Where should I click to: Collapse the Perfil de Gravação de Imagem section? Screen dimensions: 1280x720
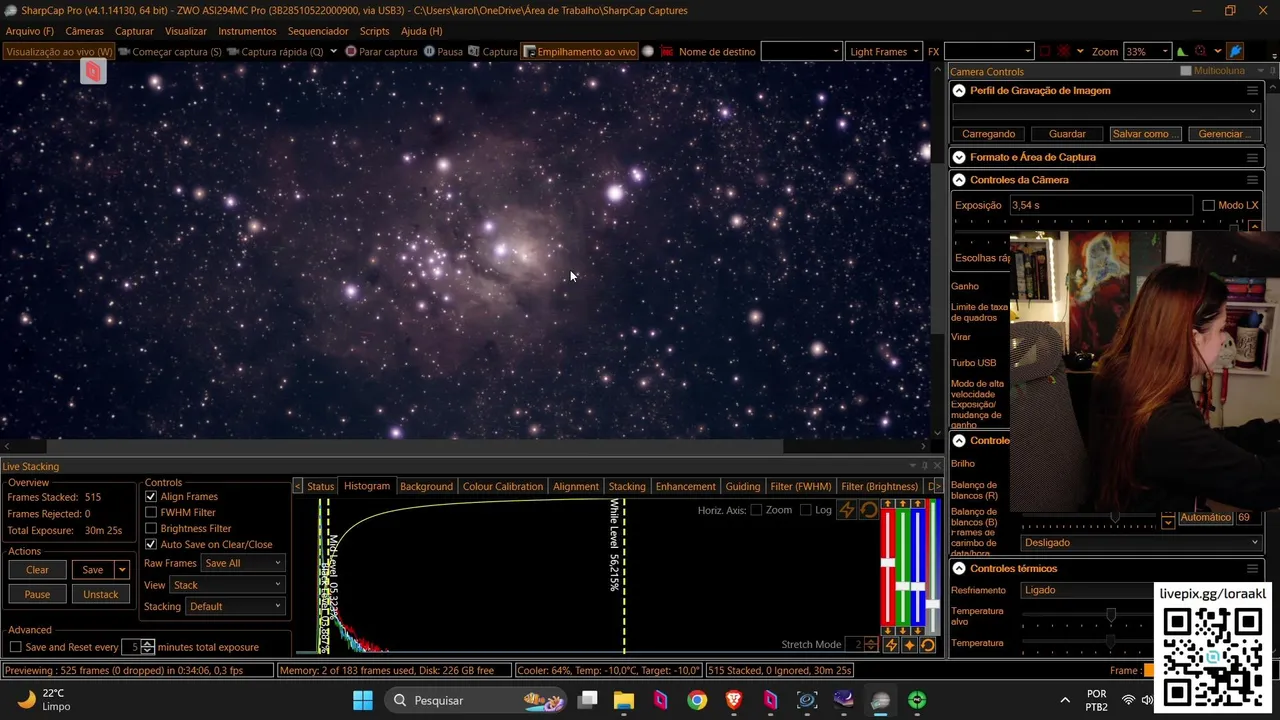(959, 91)
